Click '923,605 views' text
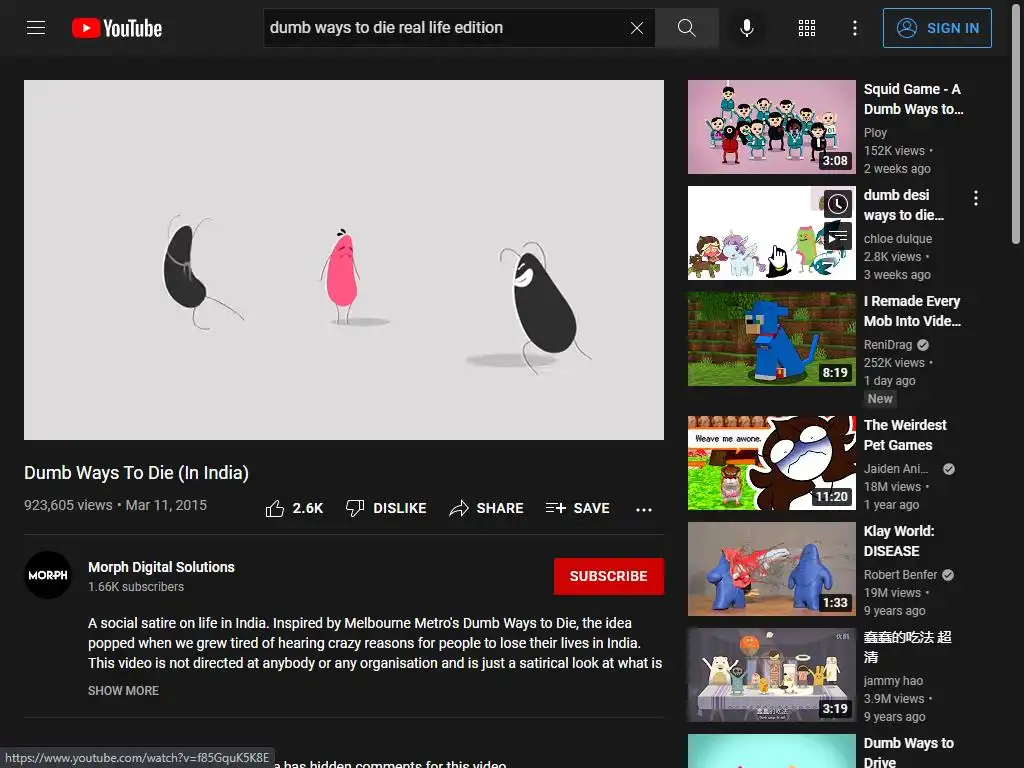This screenshot has height=768, width=1024. 68,505
